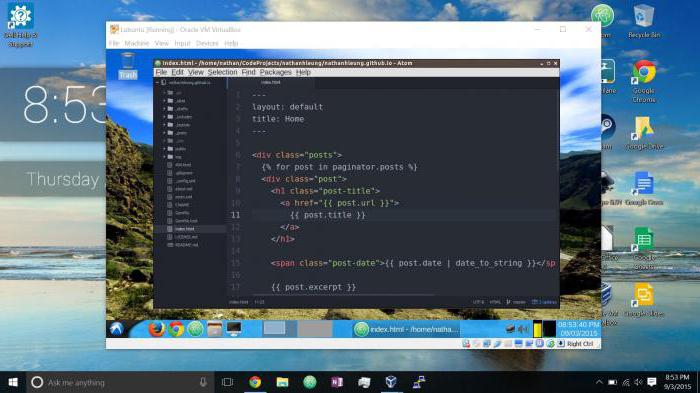Click the HTML grammar selector in status bar

(x=495, y=302)
